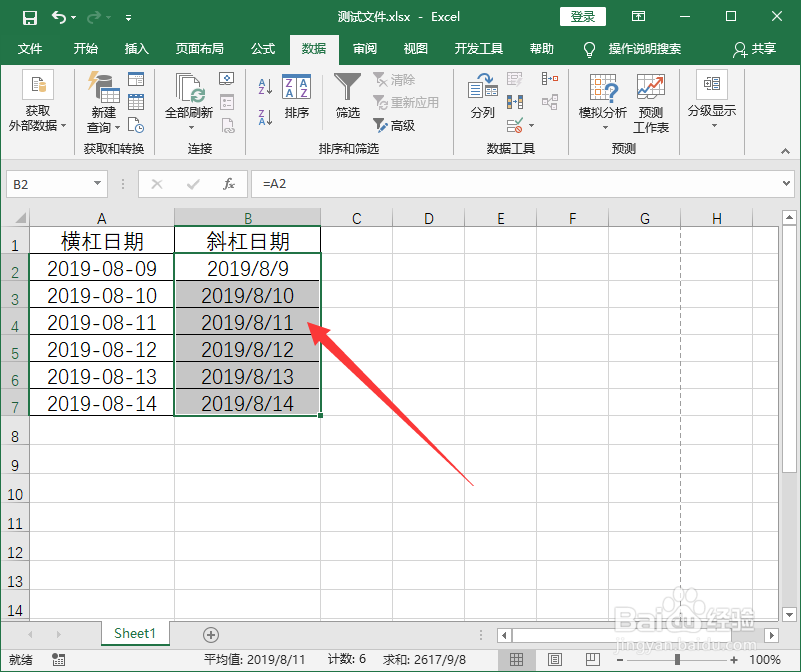Click Relationships icon in 数据工具

point(550,102)
